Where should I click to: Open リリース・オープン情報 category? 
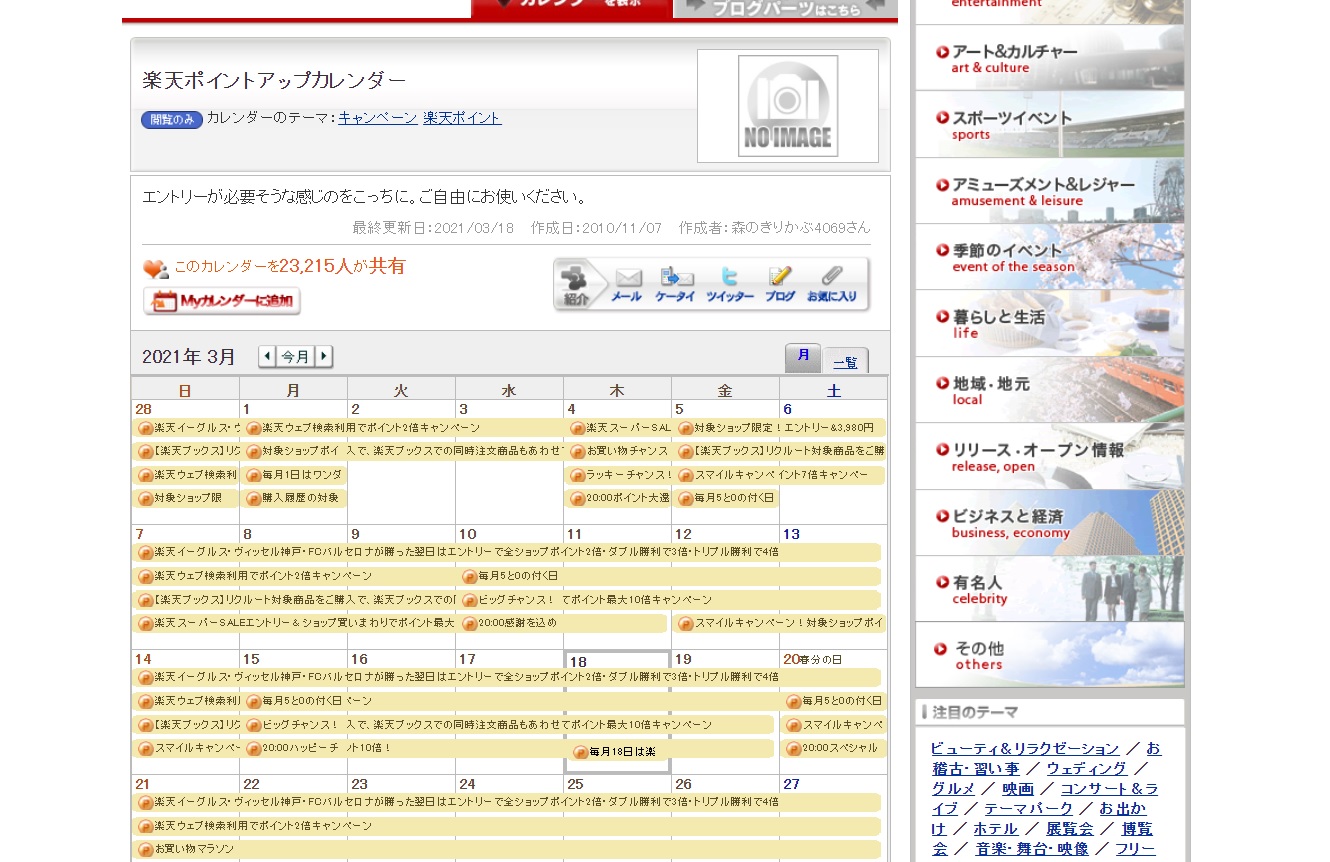point(1049,456)
